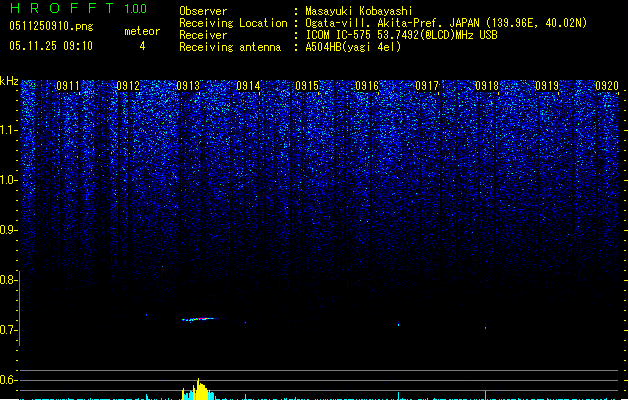Click the 1.0 frequency axis label

pos(8,180)
